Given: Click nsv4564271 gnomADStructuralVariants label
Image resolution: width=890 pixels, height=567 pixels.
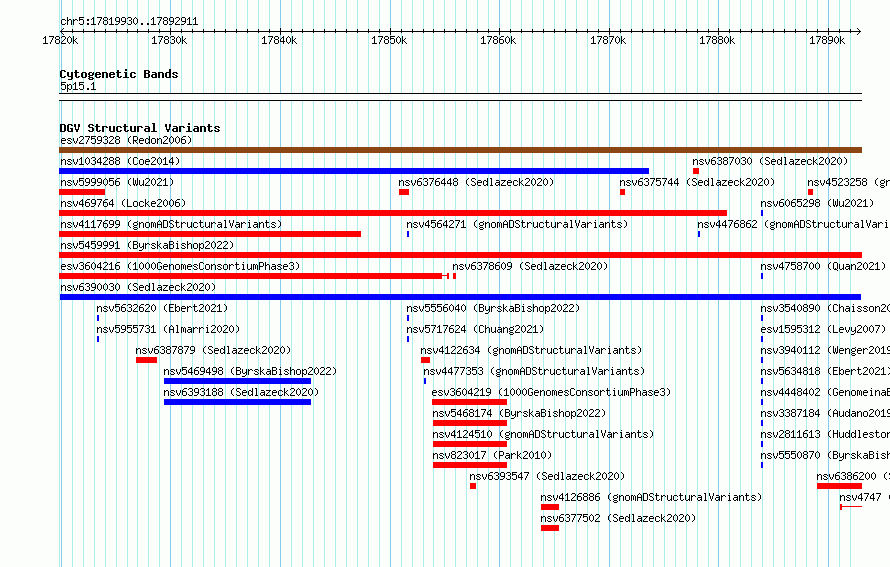Looking at the screenshot, I should click(517, 224).
